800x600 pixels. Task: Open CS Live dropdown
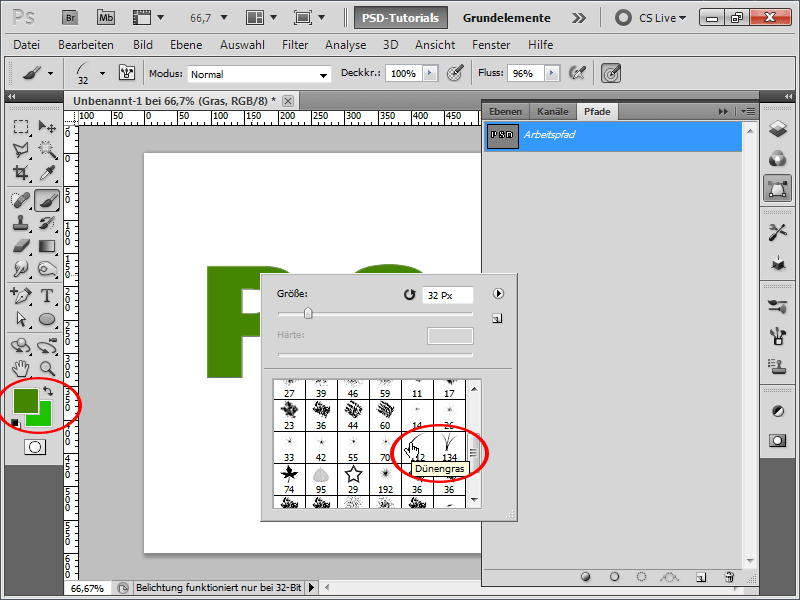(662, 18)
